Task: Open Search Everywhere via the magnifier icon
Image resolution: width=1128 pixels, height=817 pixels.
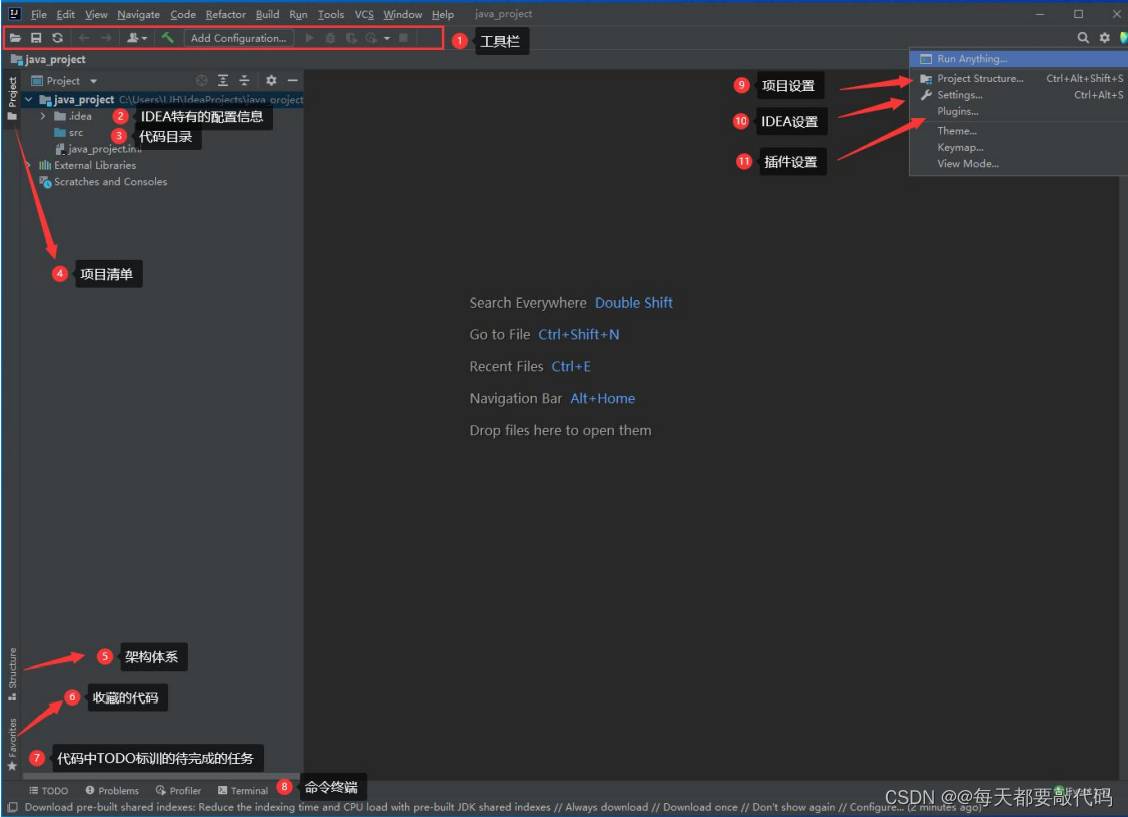Action: (x=1083, y=37)
